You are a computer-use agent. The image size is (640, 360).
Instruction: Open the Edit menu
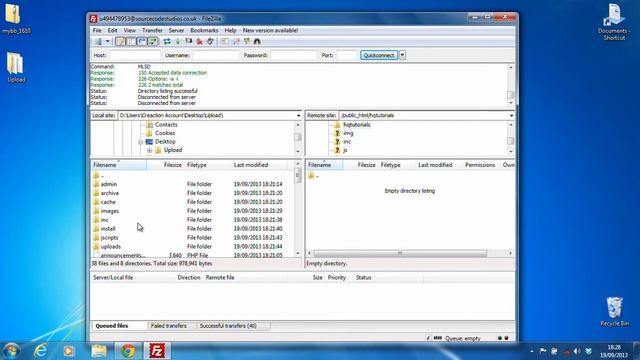tap(112, 31)
